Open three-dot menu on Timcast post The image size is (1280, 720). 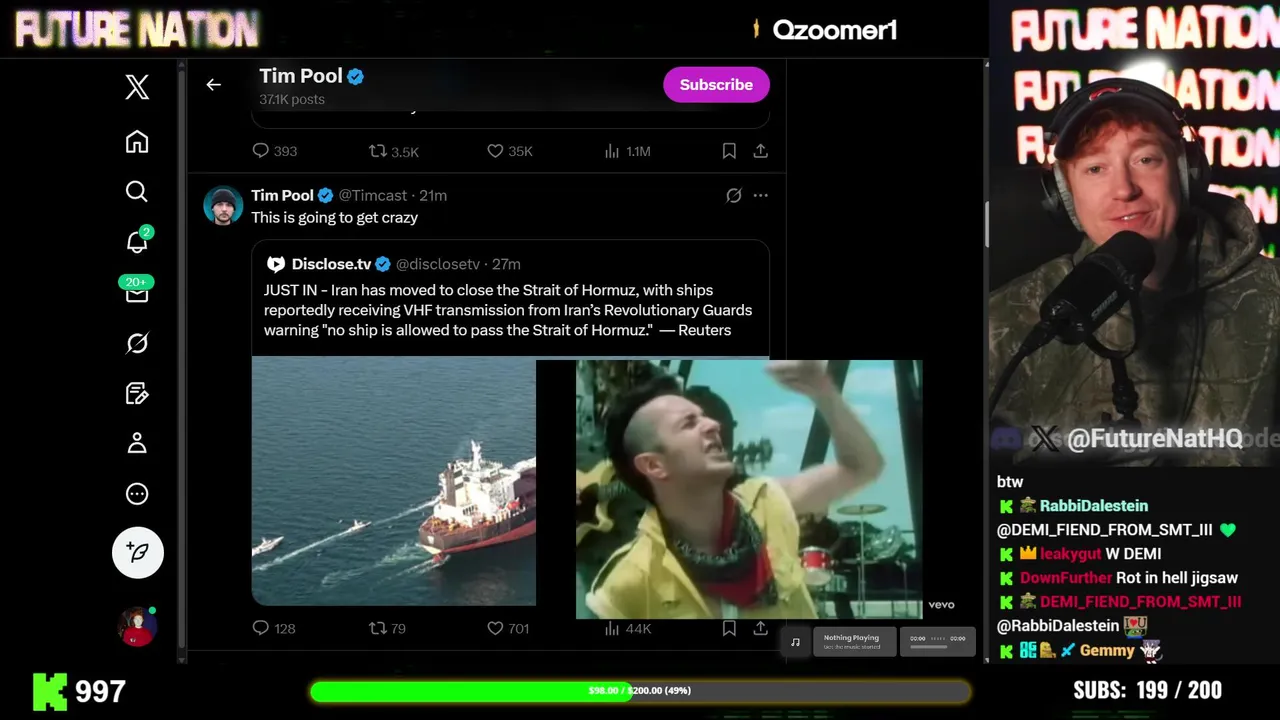point(761,196)
